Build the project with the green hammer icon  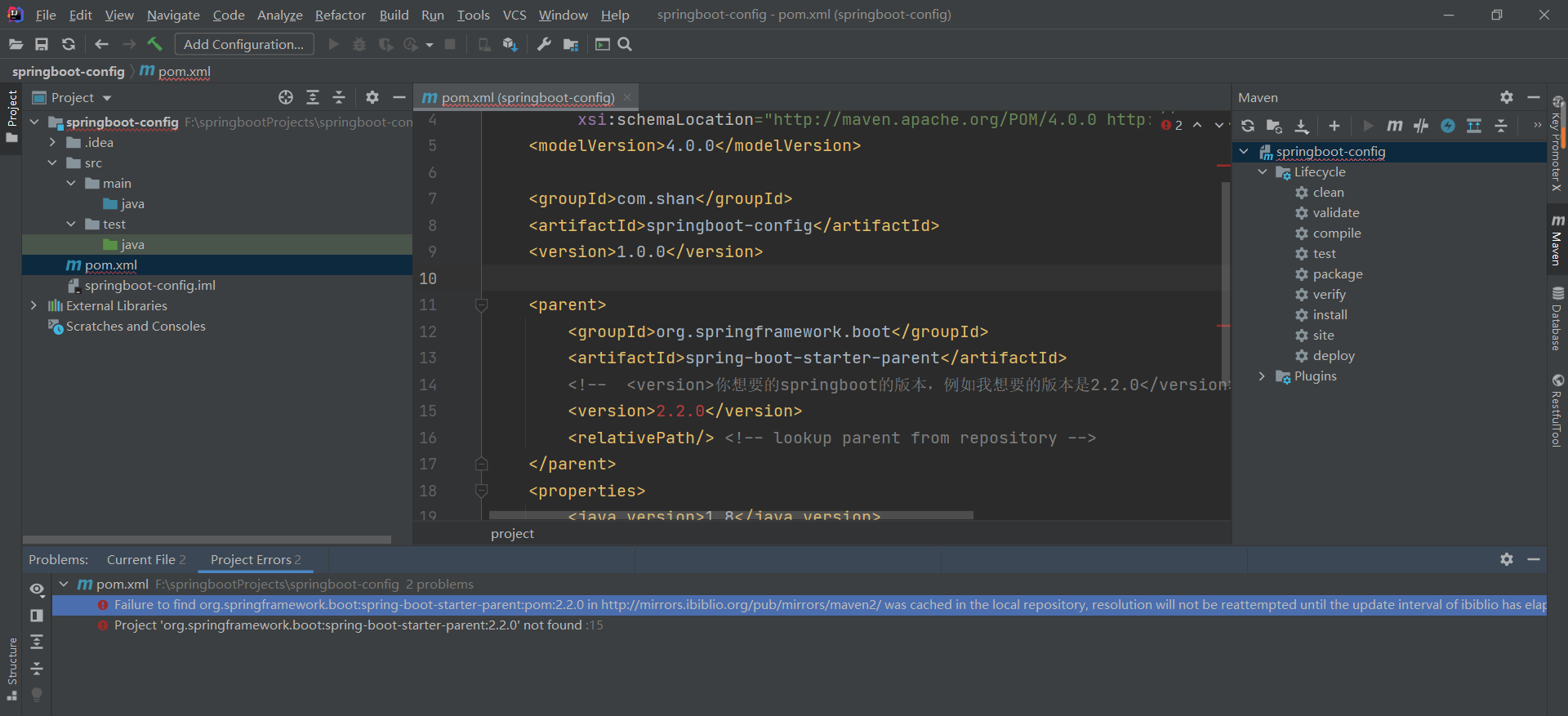(154, 44)
